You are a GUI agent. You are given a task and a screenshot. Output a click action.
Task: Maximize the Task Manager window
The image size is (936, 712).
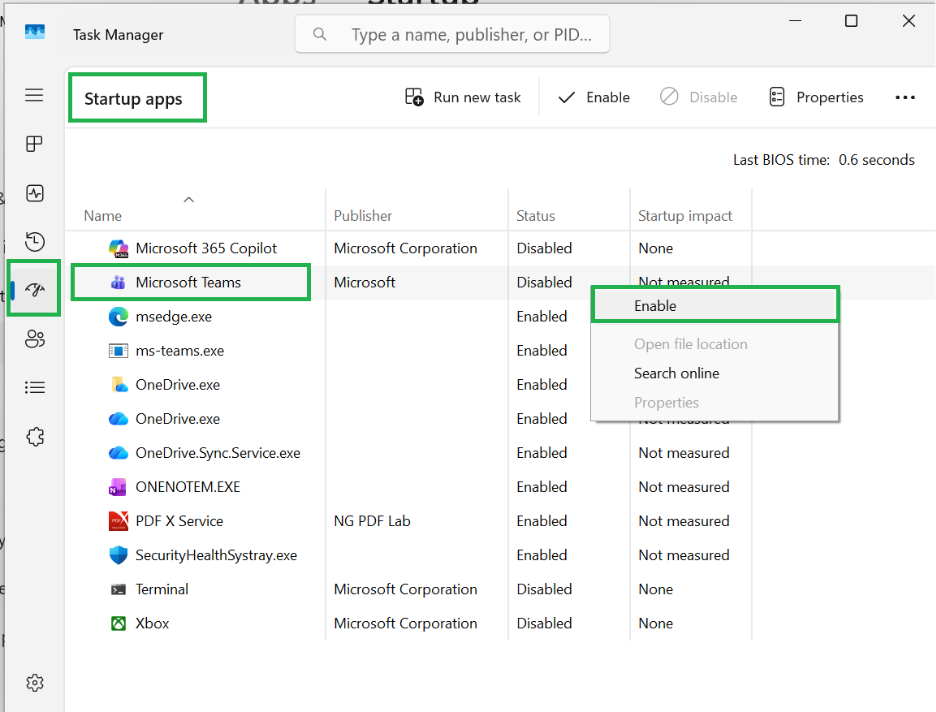click(x=851, y=21)
